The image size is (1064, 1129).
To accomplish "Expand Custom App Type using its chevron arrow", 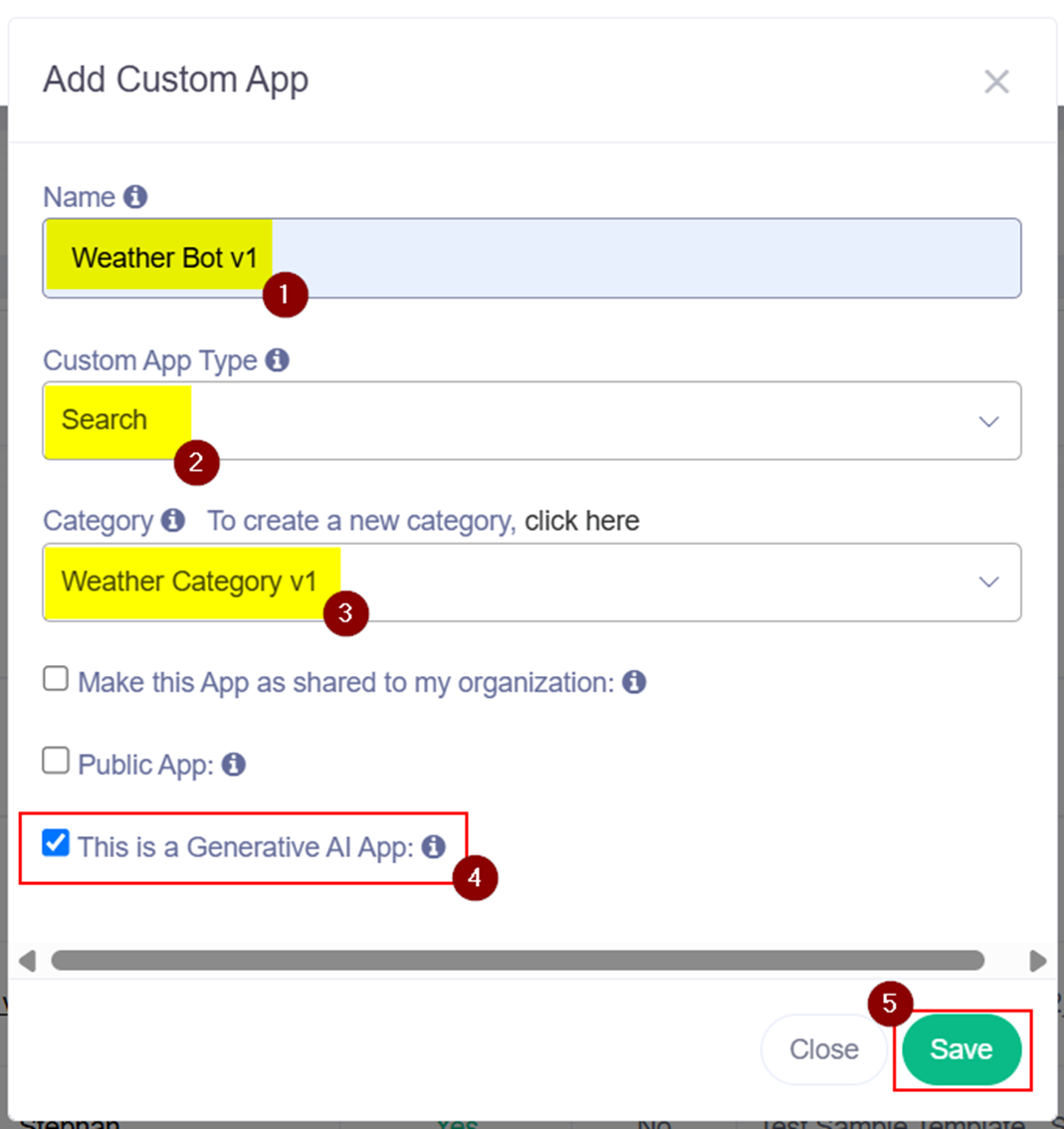I will tap(988, 421).
